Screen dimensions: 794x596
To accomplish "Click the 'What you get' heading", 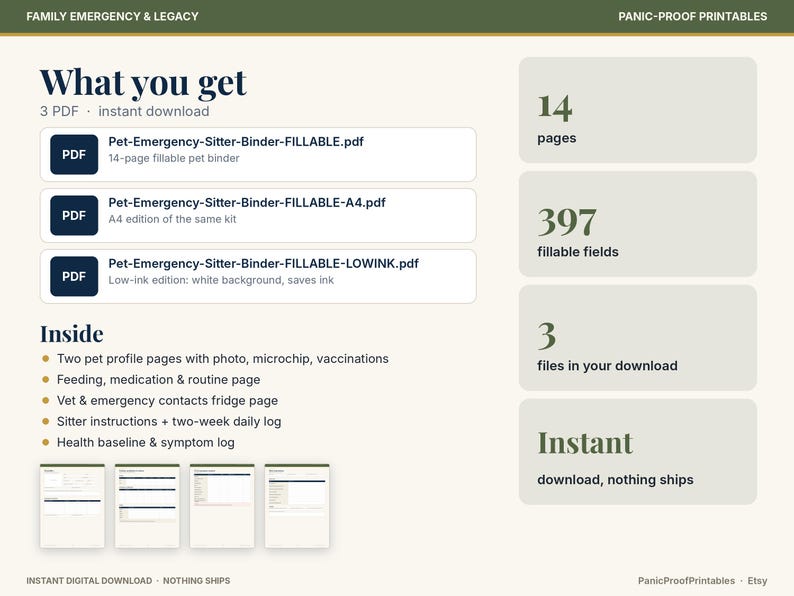I will click(x=143, y=83).
